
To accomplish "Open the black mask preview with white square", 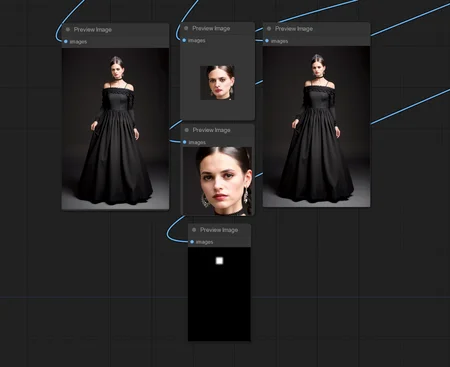I will pyautogui.click(x=219, y=294).
